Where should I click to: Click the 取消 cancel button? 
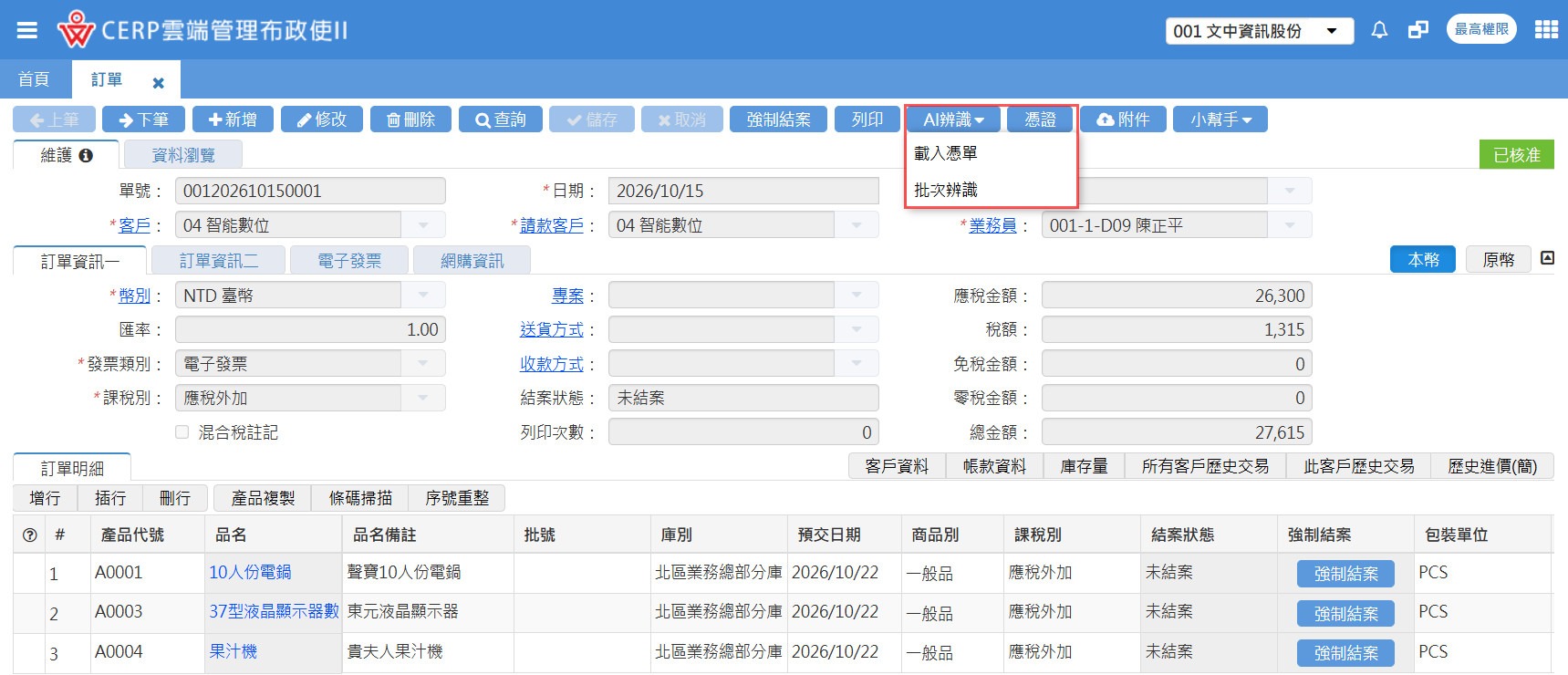pyautogui.click(x=682, y=119)
